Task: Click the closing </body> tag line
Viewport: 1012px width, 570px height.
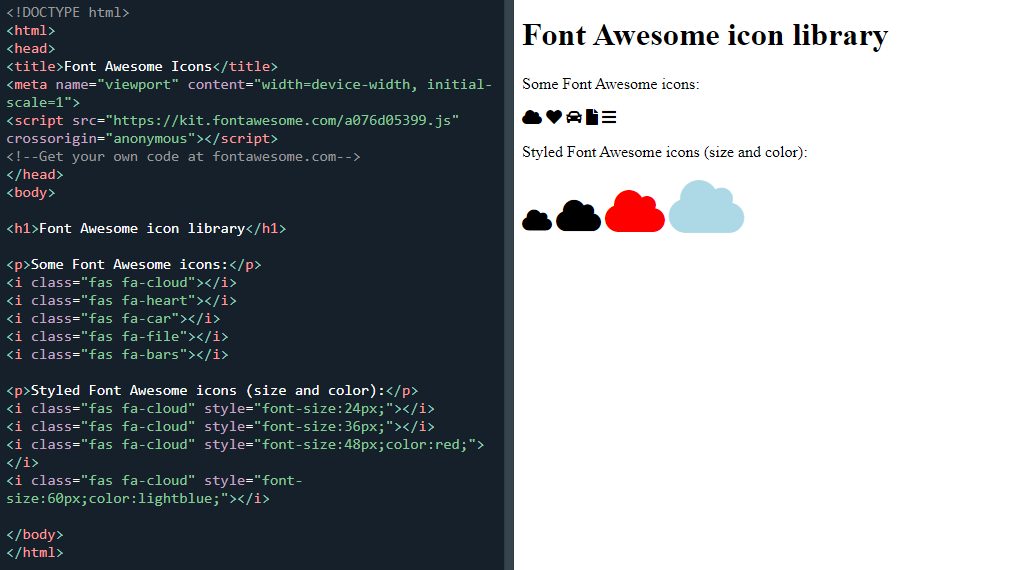Action: (x=35, y=534)
